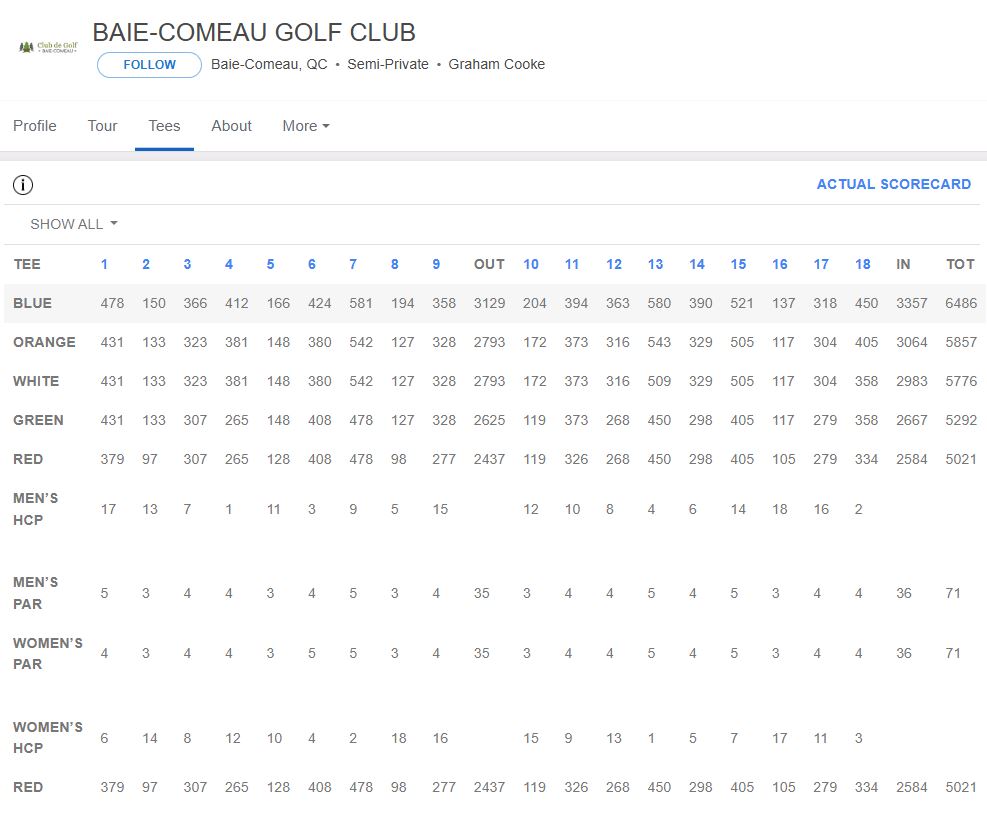
Task: Open hole 7 header link
Action: click(353, 264)
